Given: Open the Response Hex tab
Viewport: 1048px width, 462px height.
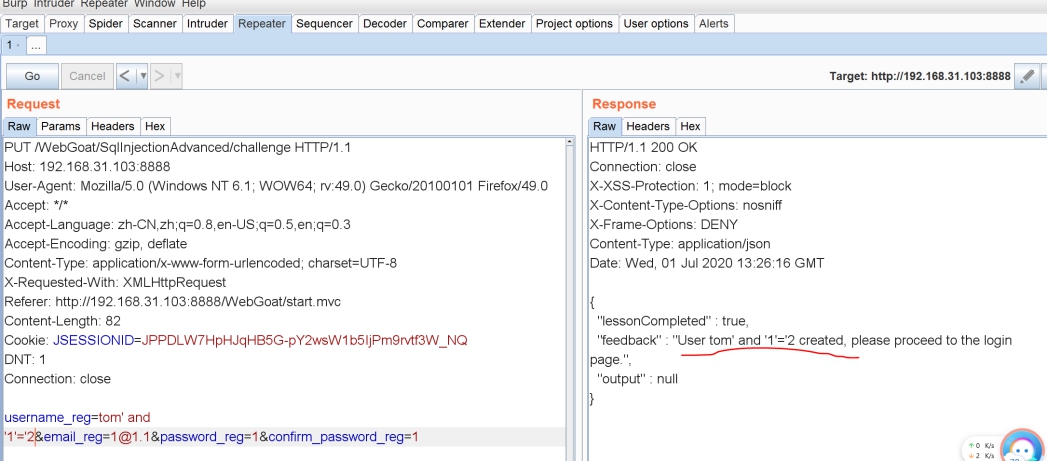Looking at the screenshot, I should [x=690, y=126].
